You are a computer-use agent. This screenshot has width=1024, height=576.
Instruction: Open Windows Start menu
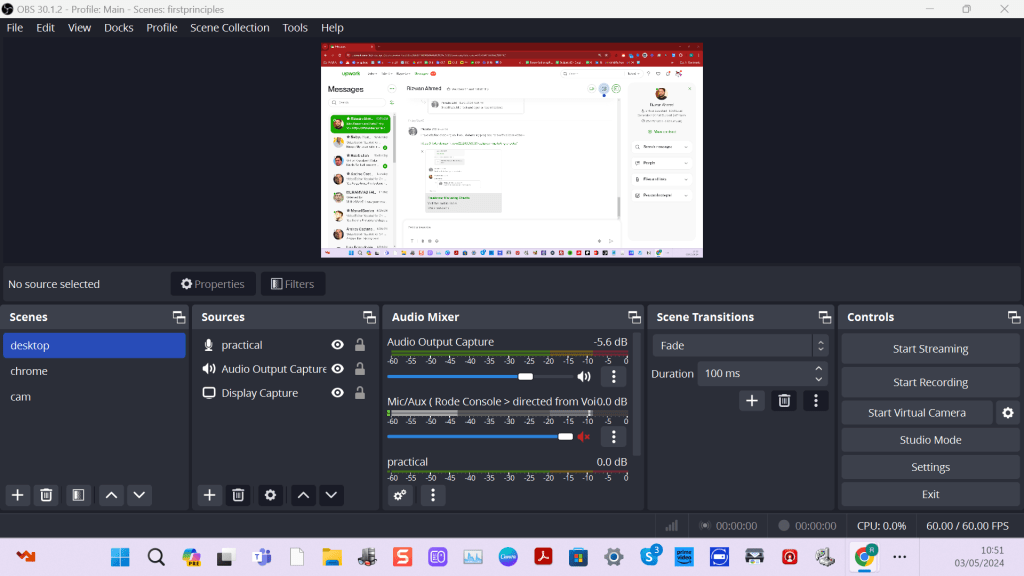120,557
